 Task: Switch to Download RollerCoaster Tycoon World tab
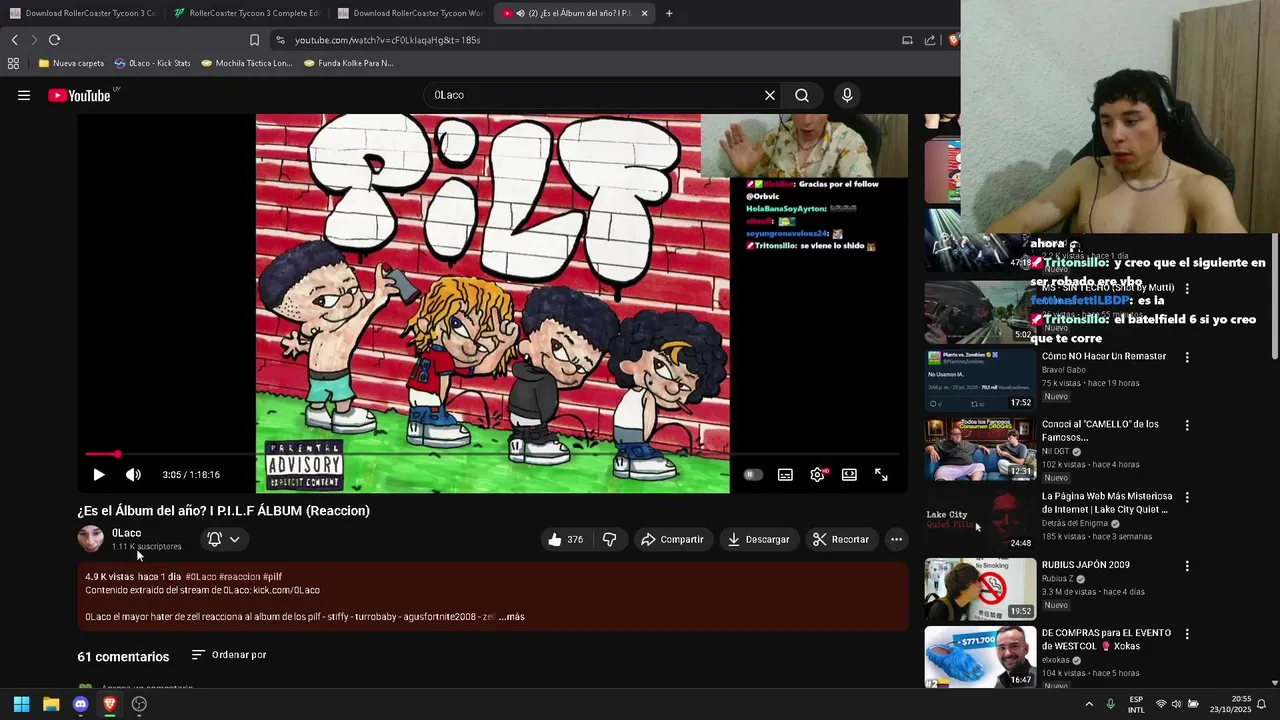point(409,13)
